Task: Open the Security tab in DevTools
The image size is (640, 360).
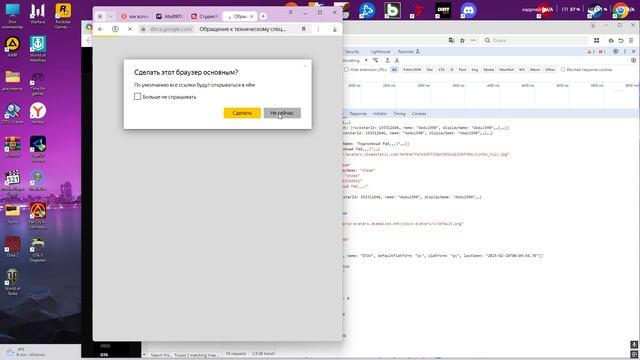Action: [x=352, y=52]
